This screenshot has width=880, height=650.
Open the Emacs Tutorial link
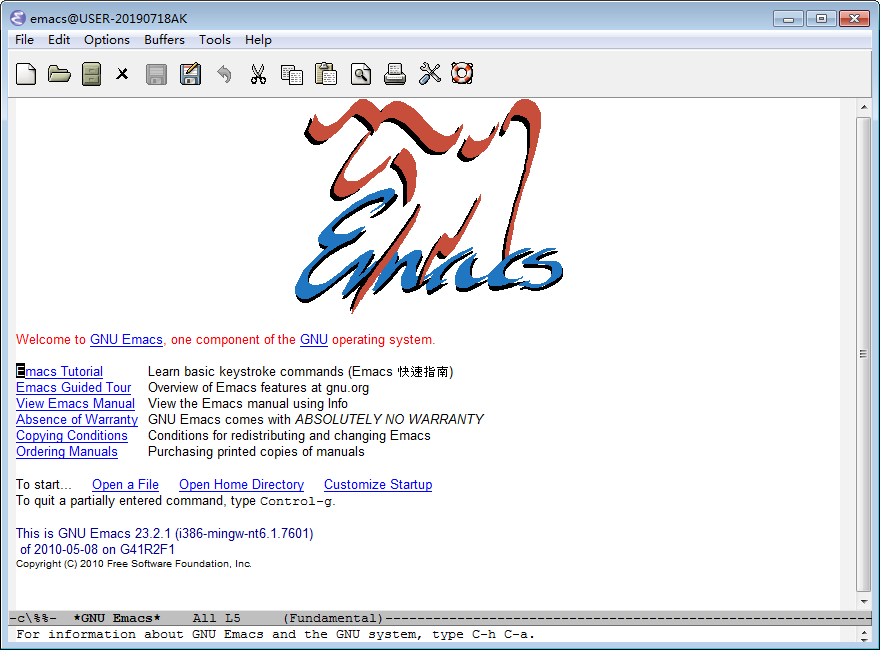click(x=59, y=372)
